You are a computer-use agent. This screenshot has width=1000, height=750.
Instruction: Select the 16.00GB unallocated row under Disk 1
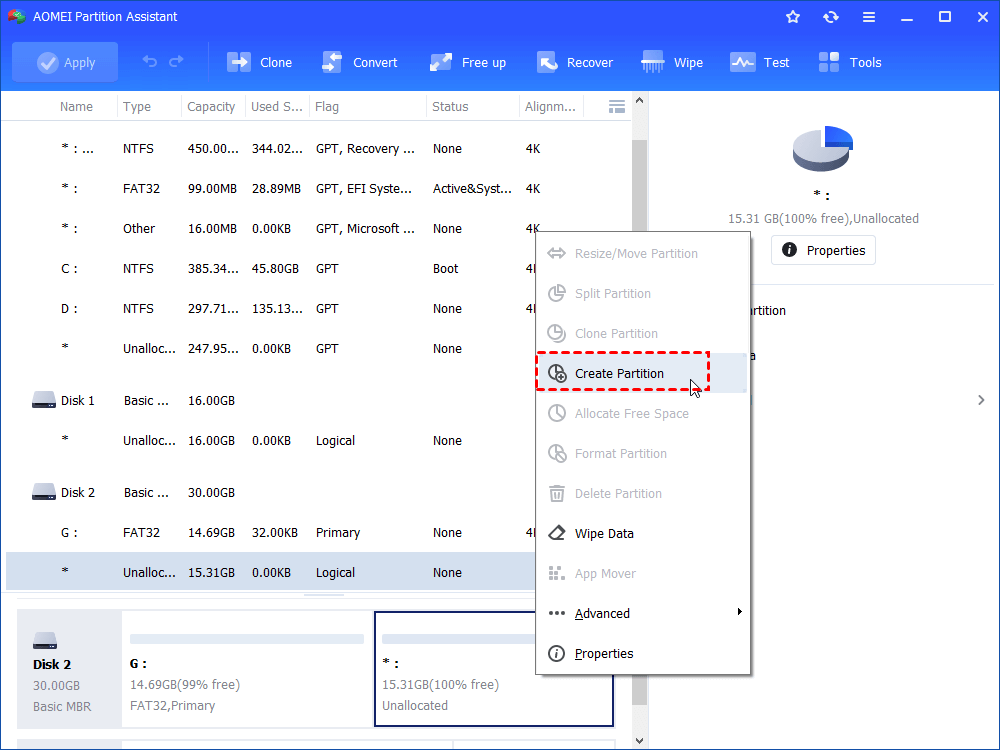point(270,441)
